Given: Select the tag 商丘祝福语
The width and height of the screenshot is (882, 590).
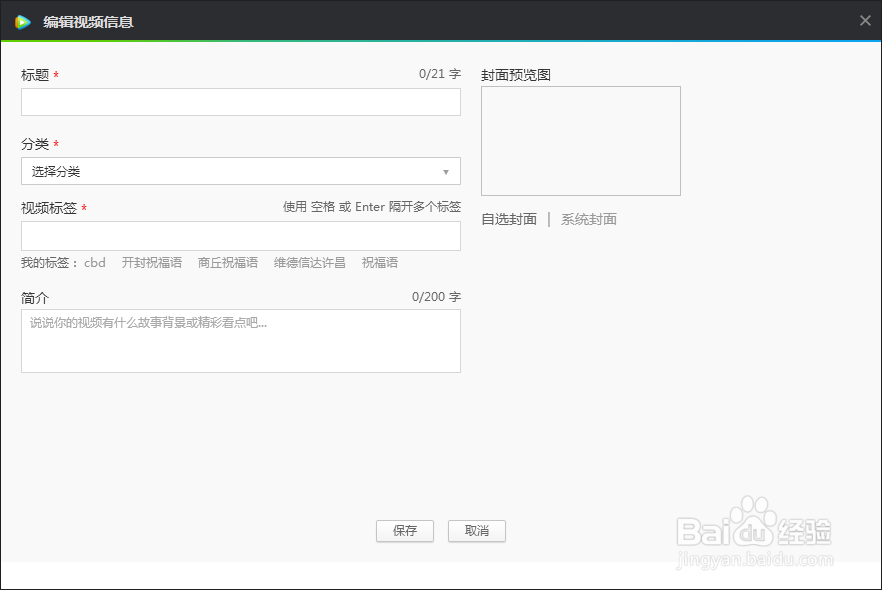Looking at the screenshot, I should coord(228,262).
